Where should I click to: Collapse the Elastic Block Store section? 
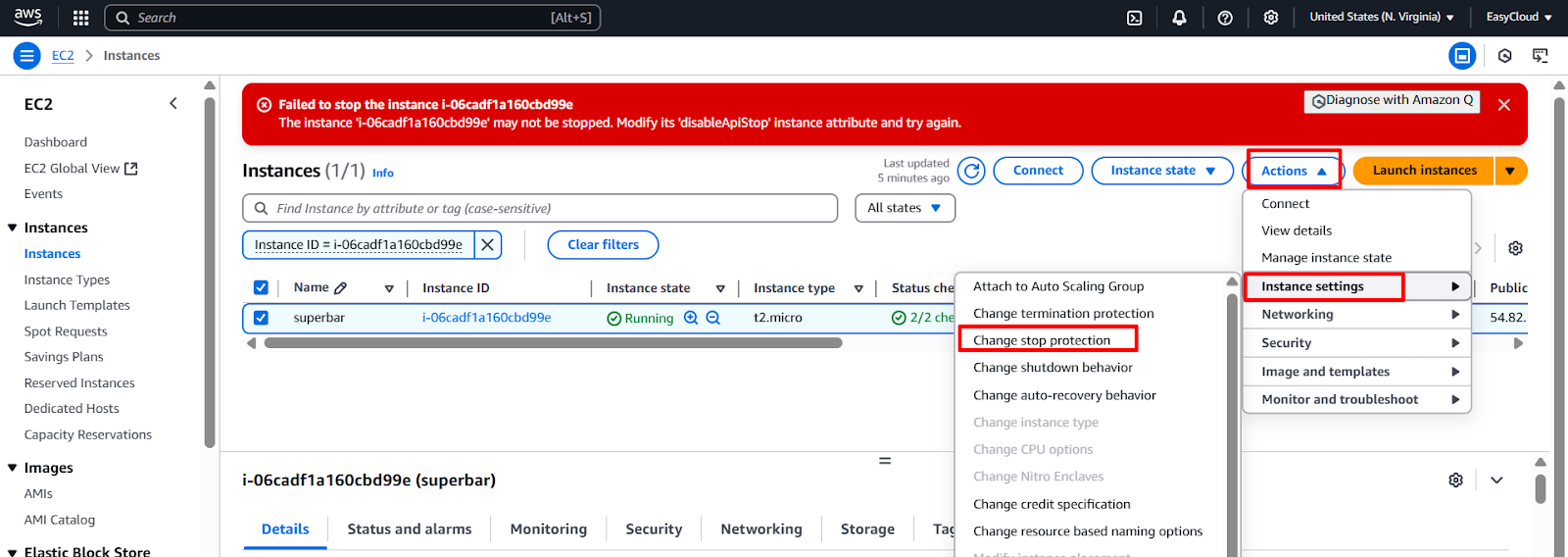[13, 551]
